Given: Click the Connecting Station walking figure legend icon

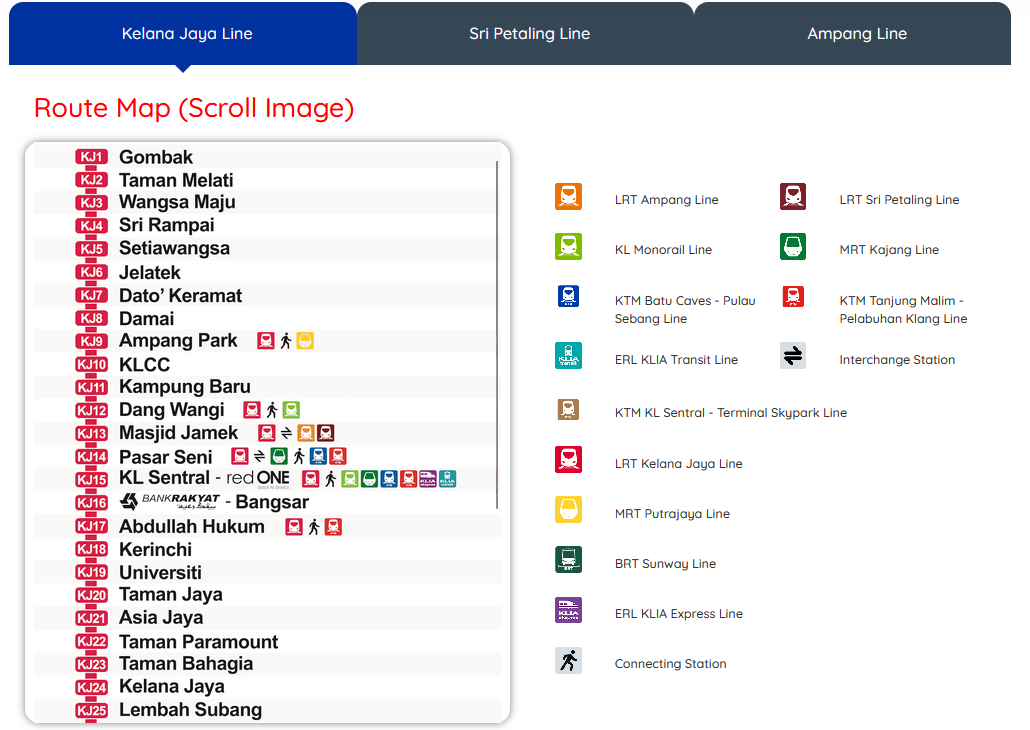Looking at the screenshot, I should pos(568,660).
